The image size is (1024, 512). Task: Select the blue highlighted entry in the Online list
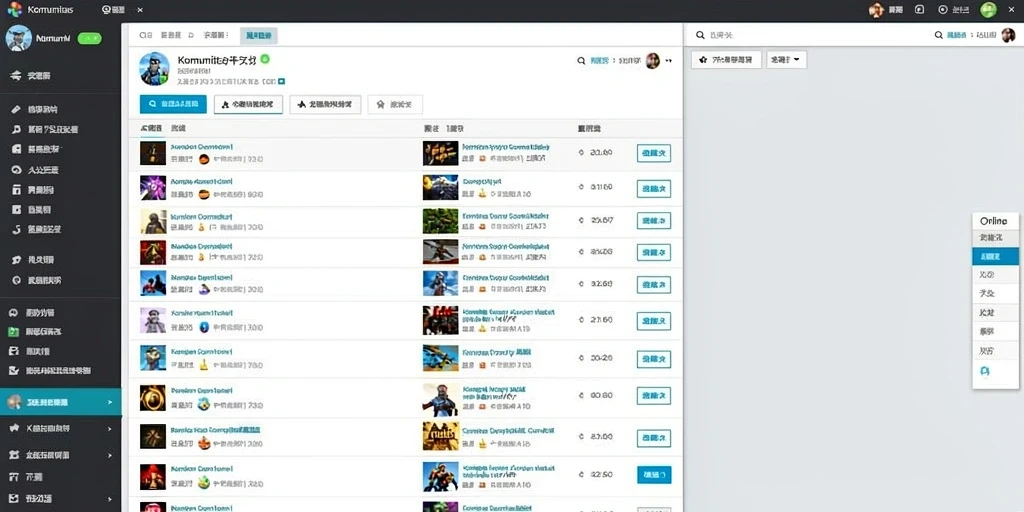pyautogui.click(x=995, y=256)
